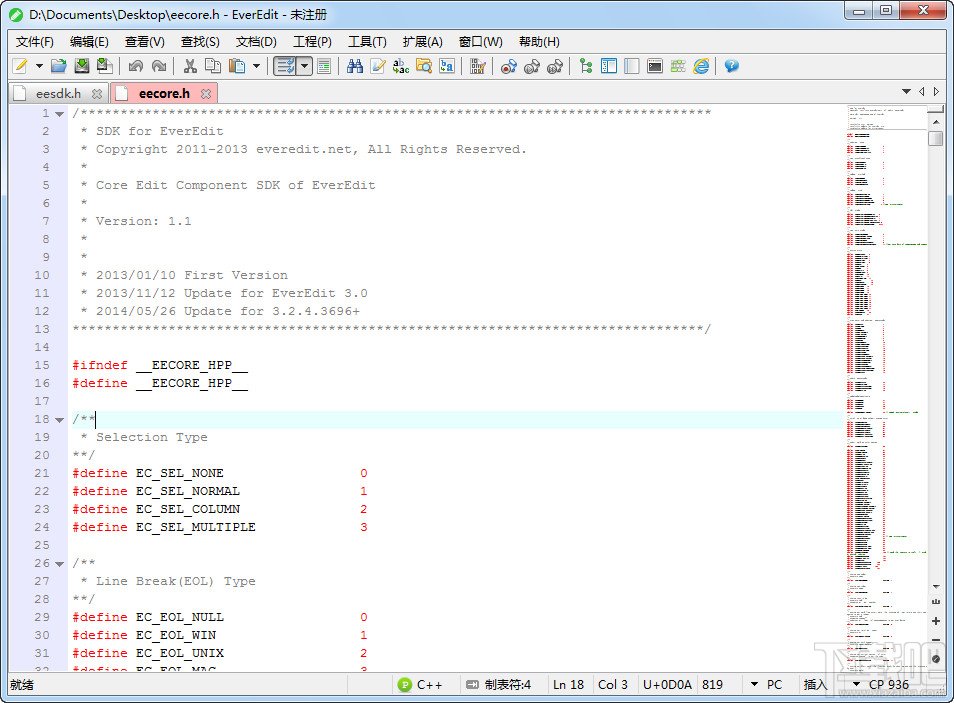
Task: Click the Ln 18 status bar entry
Action: pos(568,685)
